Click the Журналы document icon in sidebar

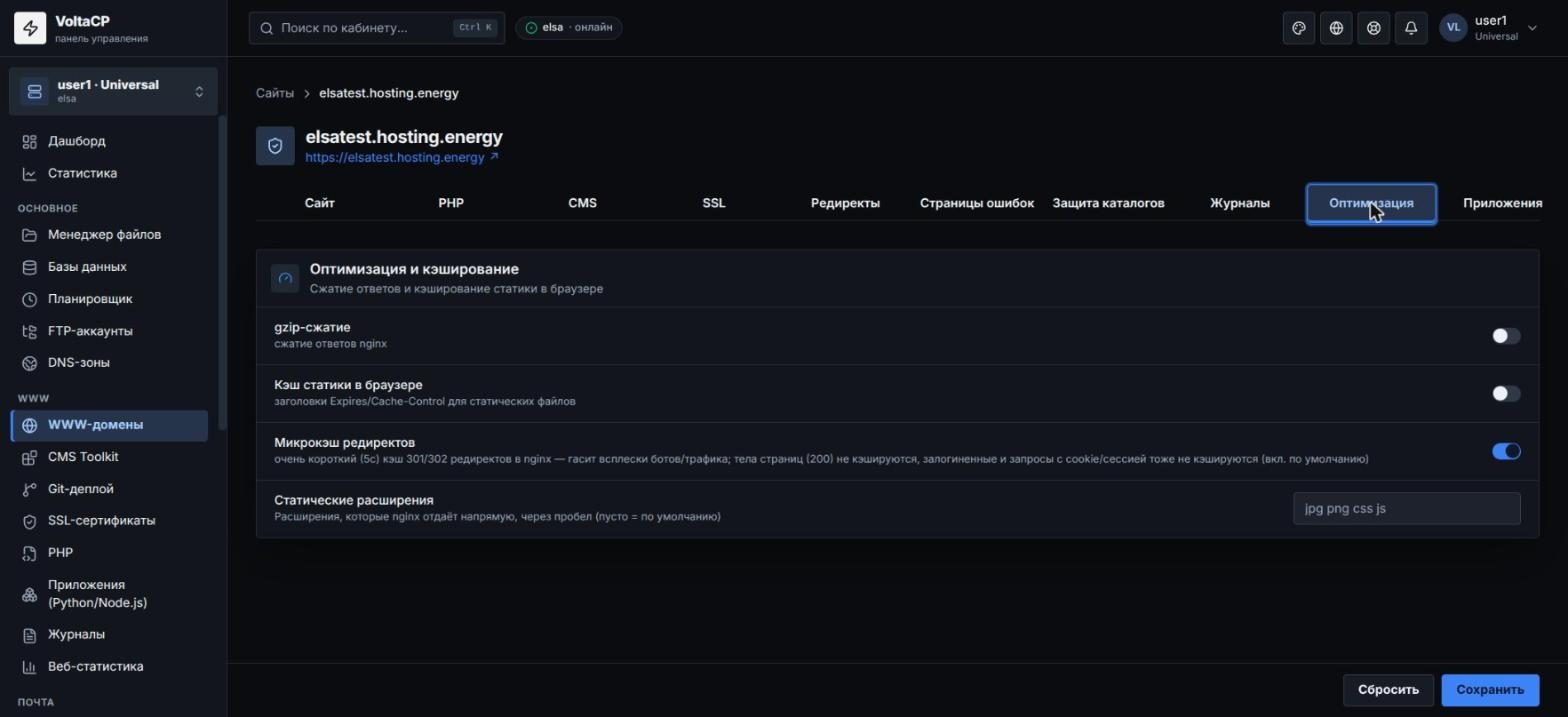(30, 635)
